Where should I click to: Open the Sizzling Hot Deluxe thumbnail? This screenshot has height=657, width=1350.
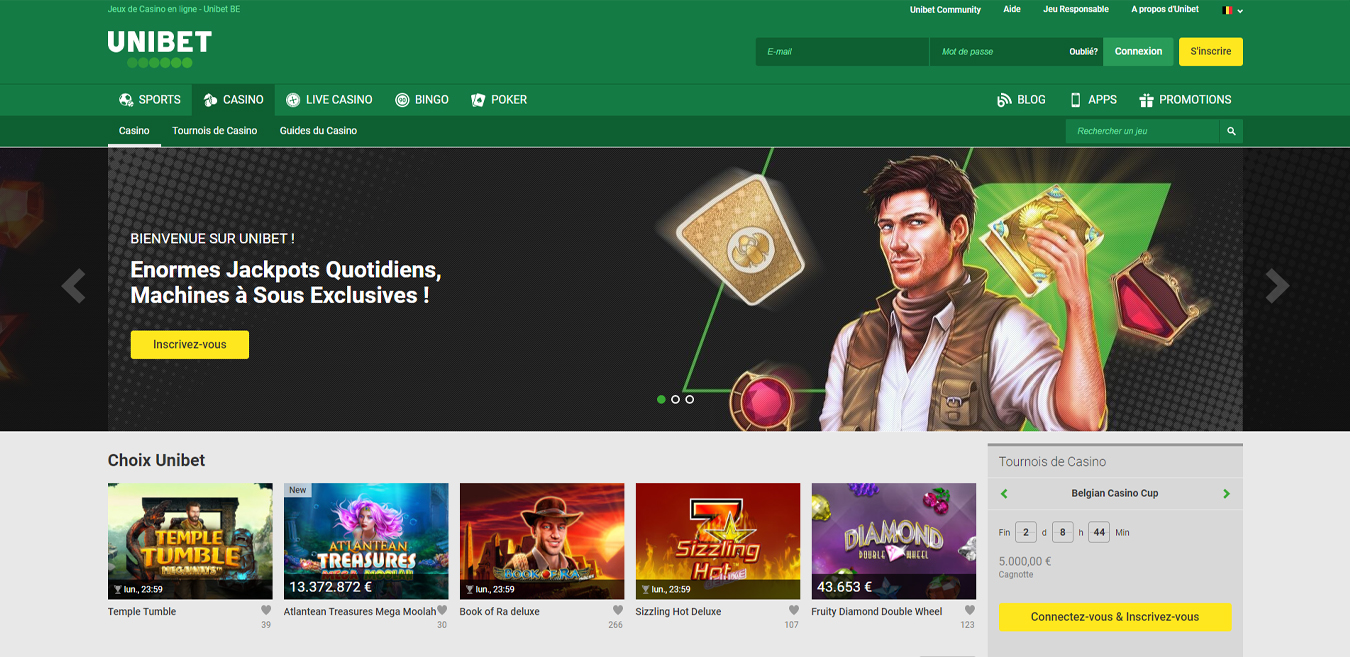(x=718, y=541)
